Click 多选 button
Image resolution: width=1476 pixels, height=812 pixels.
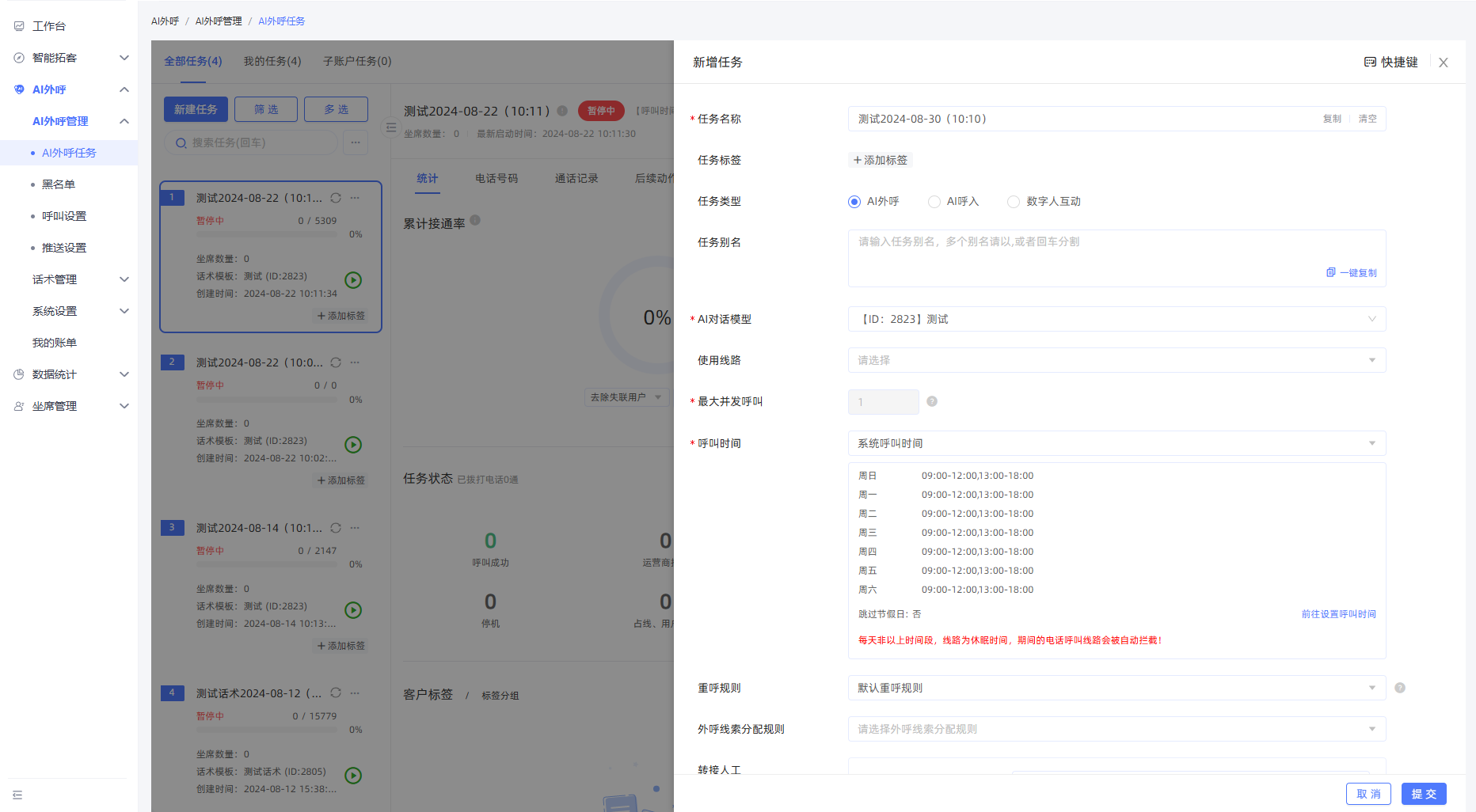pyautogui.click(x=336, y=109)
